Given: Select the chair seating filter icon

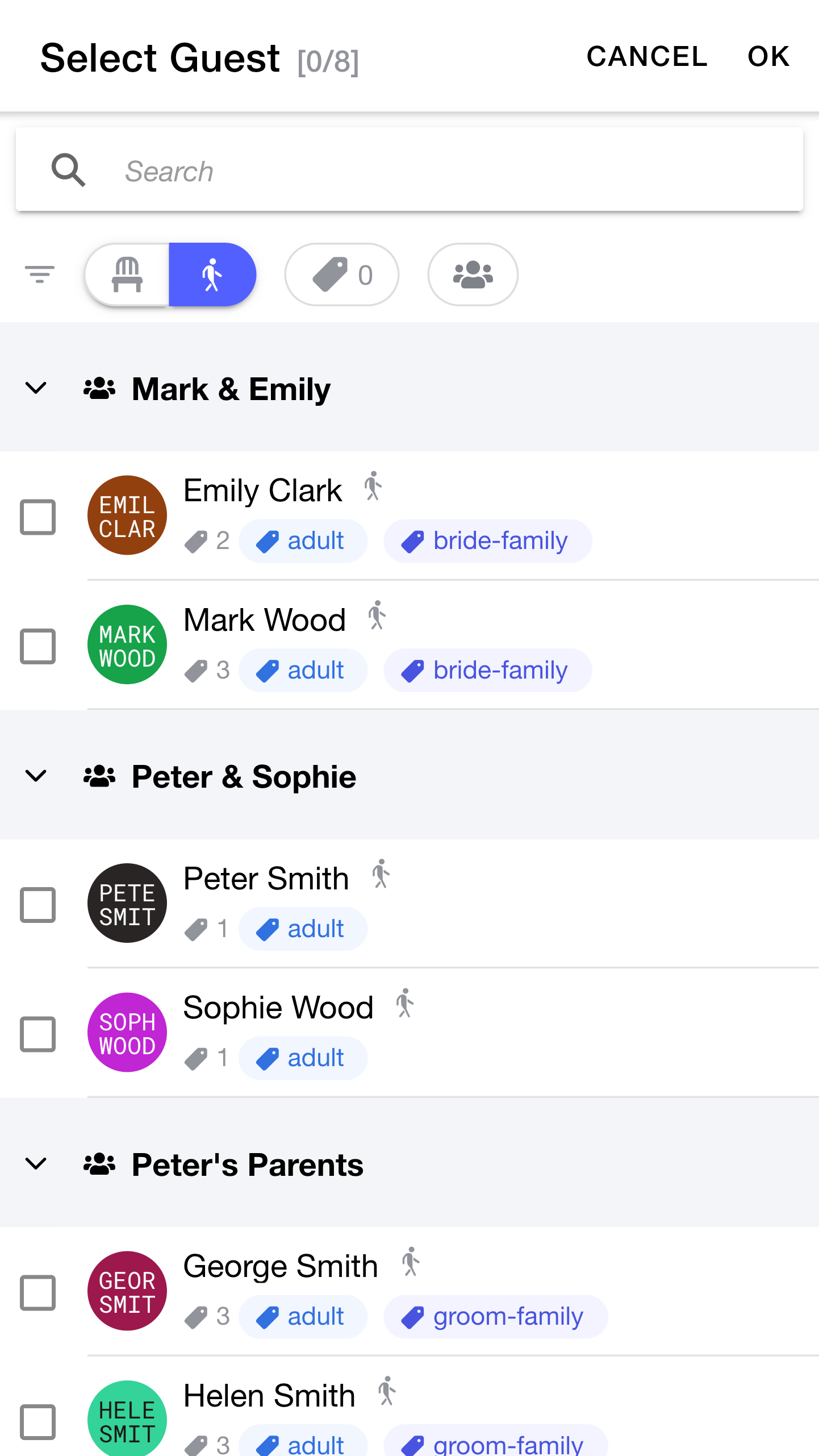Looking at the screenshot, I should [127, 274].
